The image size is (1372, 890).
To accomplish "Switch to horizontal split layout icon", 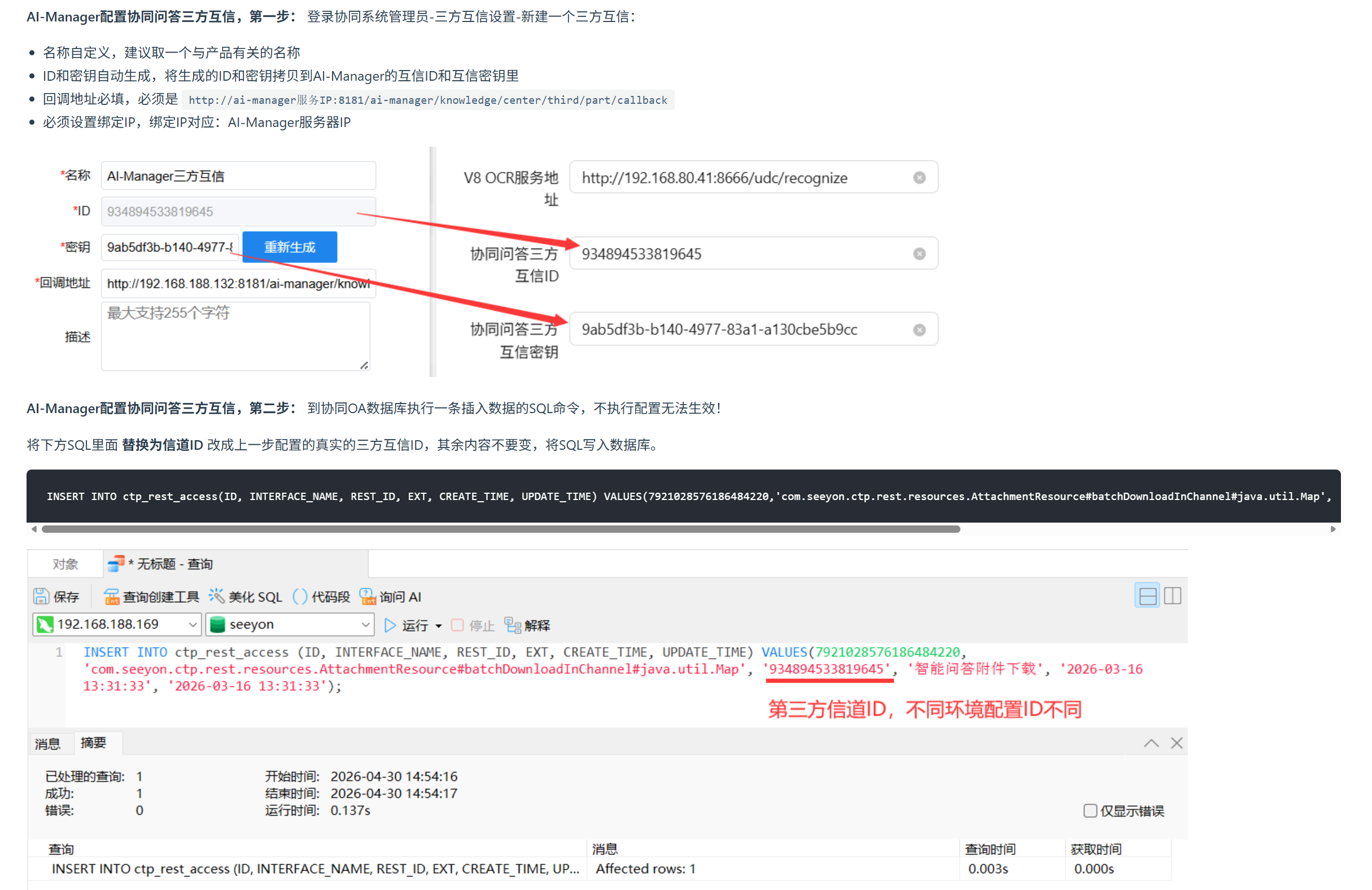I will coord(1147,595).
